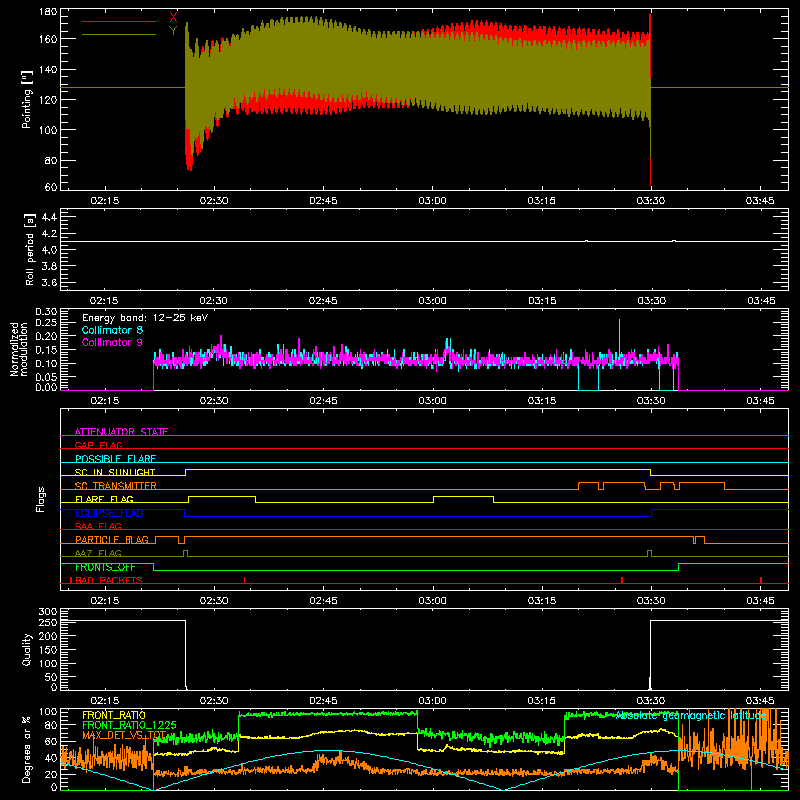Click the tall cyan Collimator 8 spike
The height and width of the screenshot is (800, 800).
pos(619,337)
